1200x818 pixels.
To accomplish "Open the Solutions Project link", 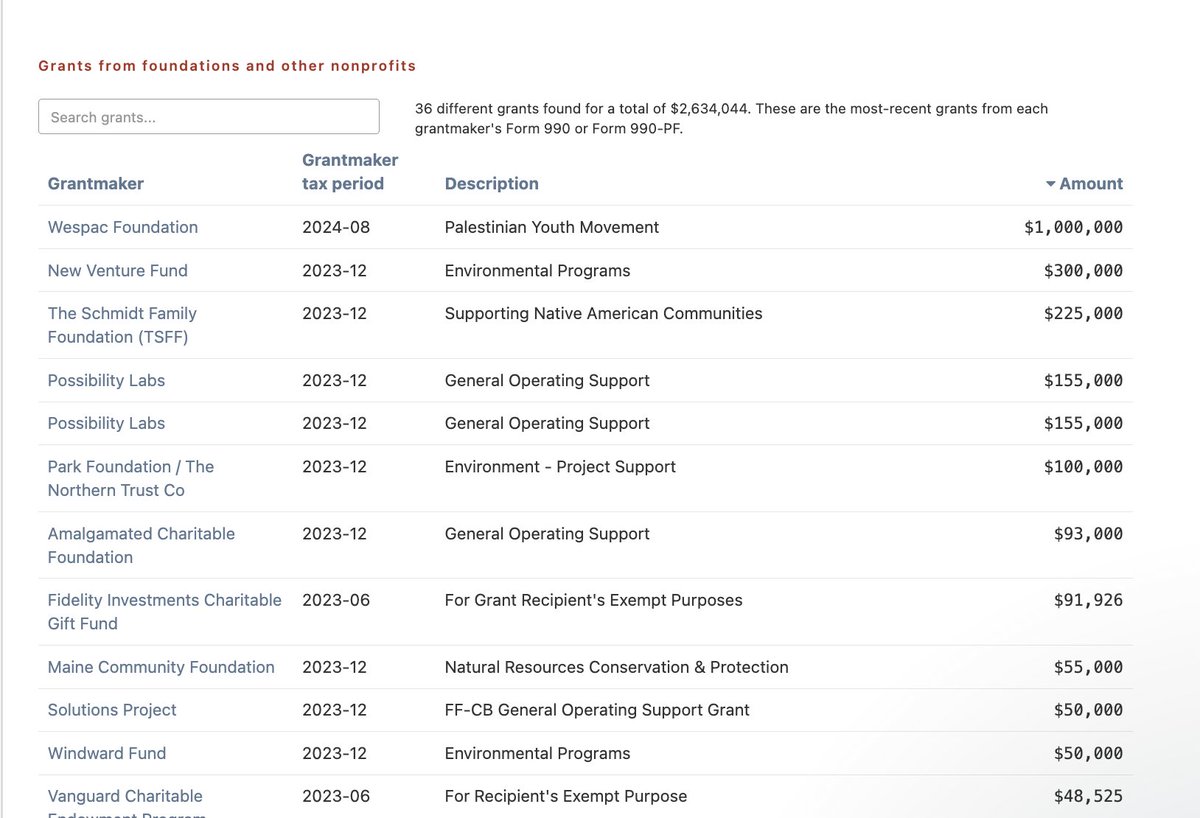I will 112,710.
